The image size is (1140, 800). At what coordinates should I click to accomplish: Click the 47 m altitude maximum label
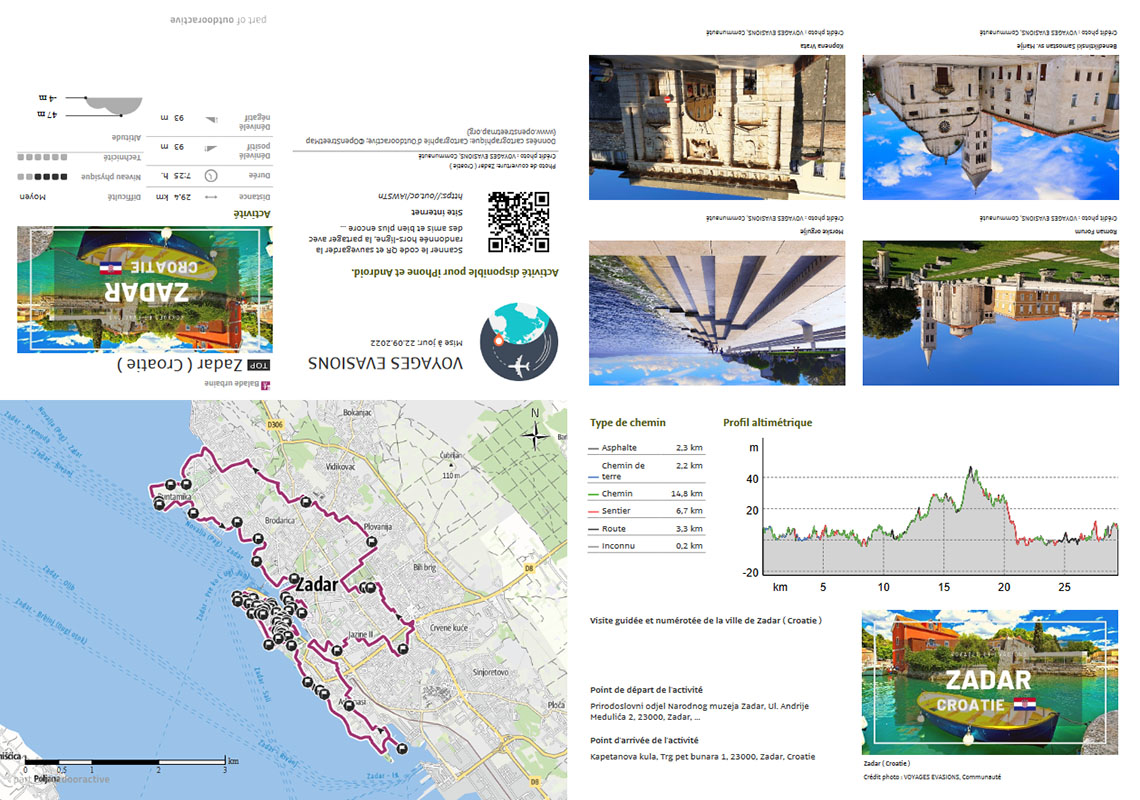pyautogui.click(x=47, y=115)
